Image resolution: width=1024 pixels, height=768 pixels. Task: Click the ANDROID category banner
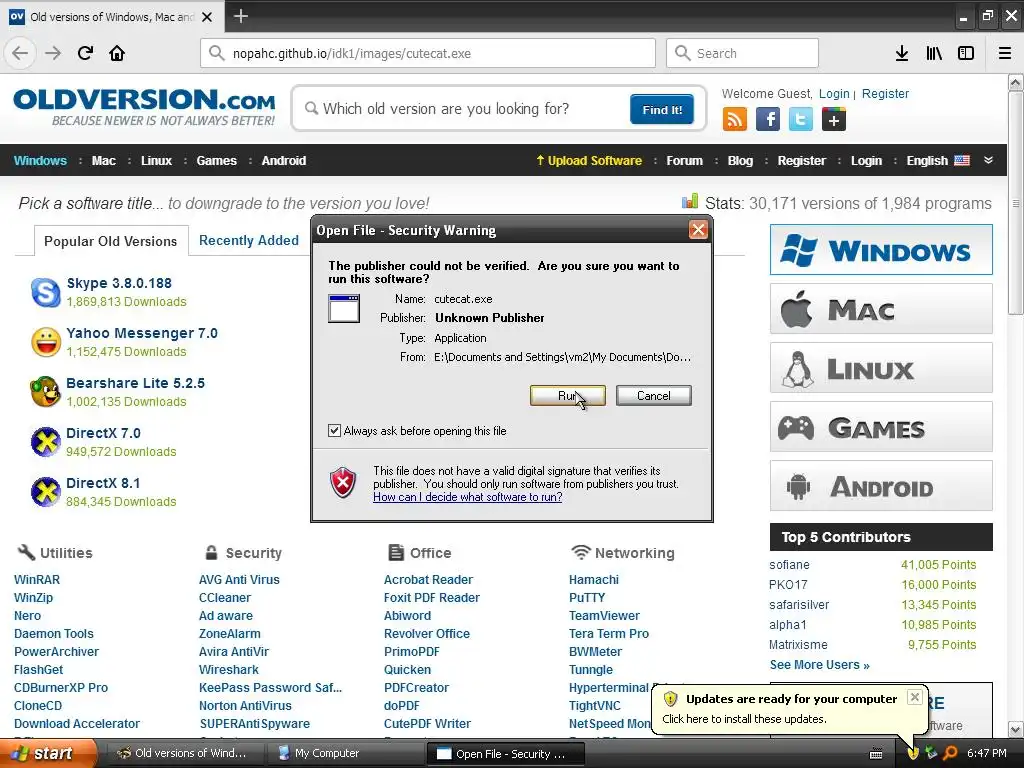(x=881, y=486)
